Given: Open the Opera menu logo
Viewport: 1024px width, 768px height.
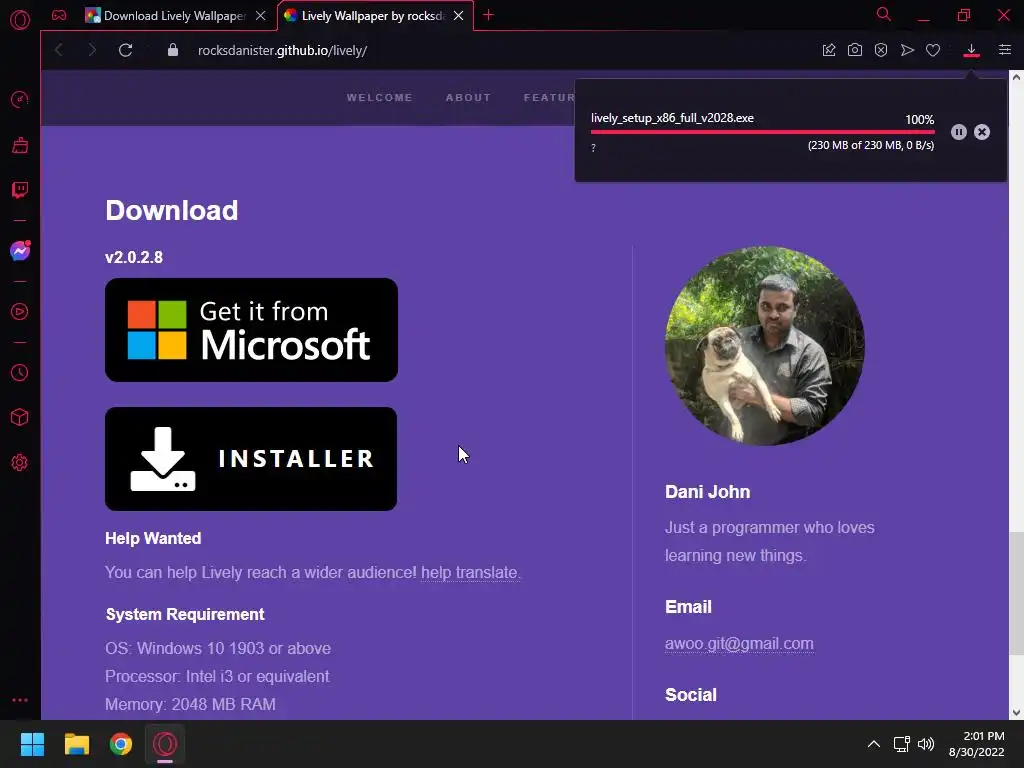Looking at the screenshot, I should pyautogui.click(x=20, y=20).
